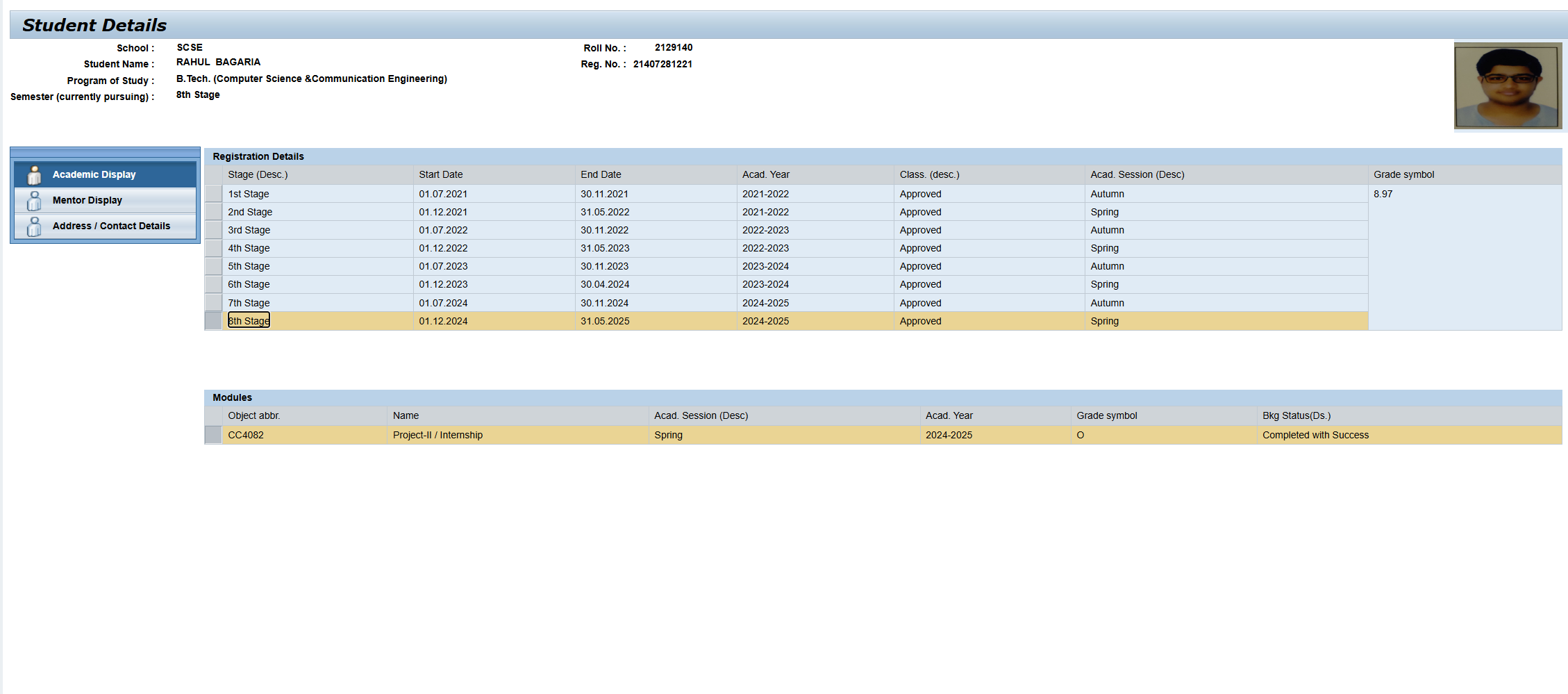Click the Grade symbol header in Registration Details
The width and height of the screenshot is (1568, 694).
[1403, 174]
